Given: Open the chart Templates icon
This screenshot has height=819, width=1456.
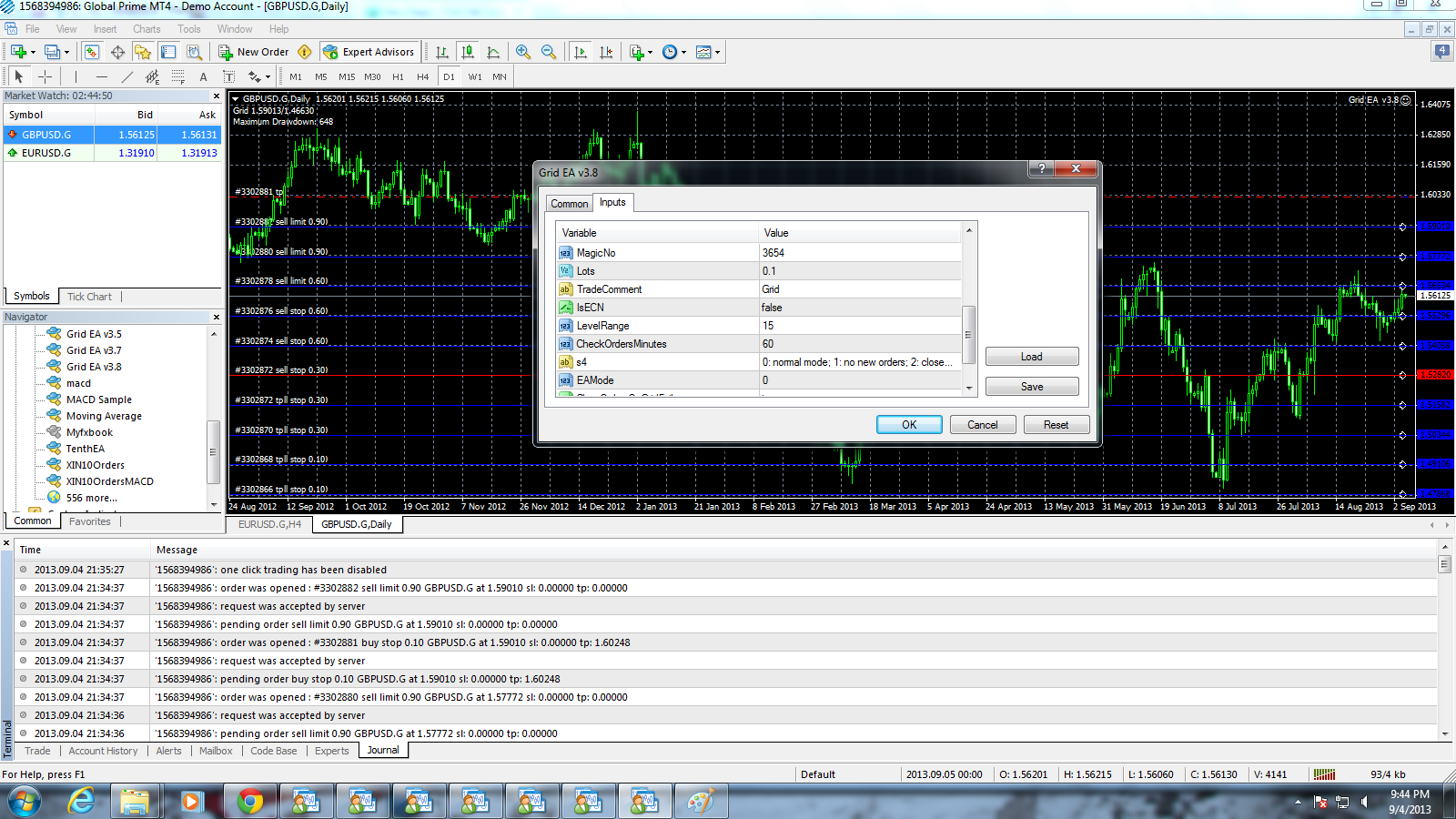Looking at the screenshot, I should (x=703, y=52).
